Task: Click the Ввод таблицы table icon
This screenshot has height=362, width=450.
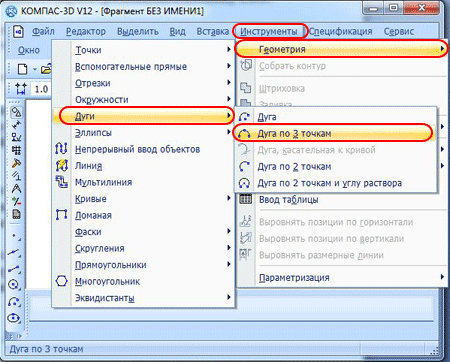Action: (246, 199)
